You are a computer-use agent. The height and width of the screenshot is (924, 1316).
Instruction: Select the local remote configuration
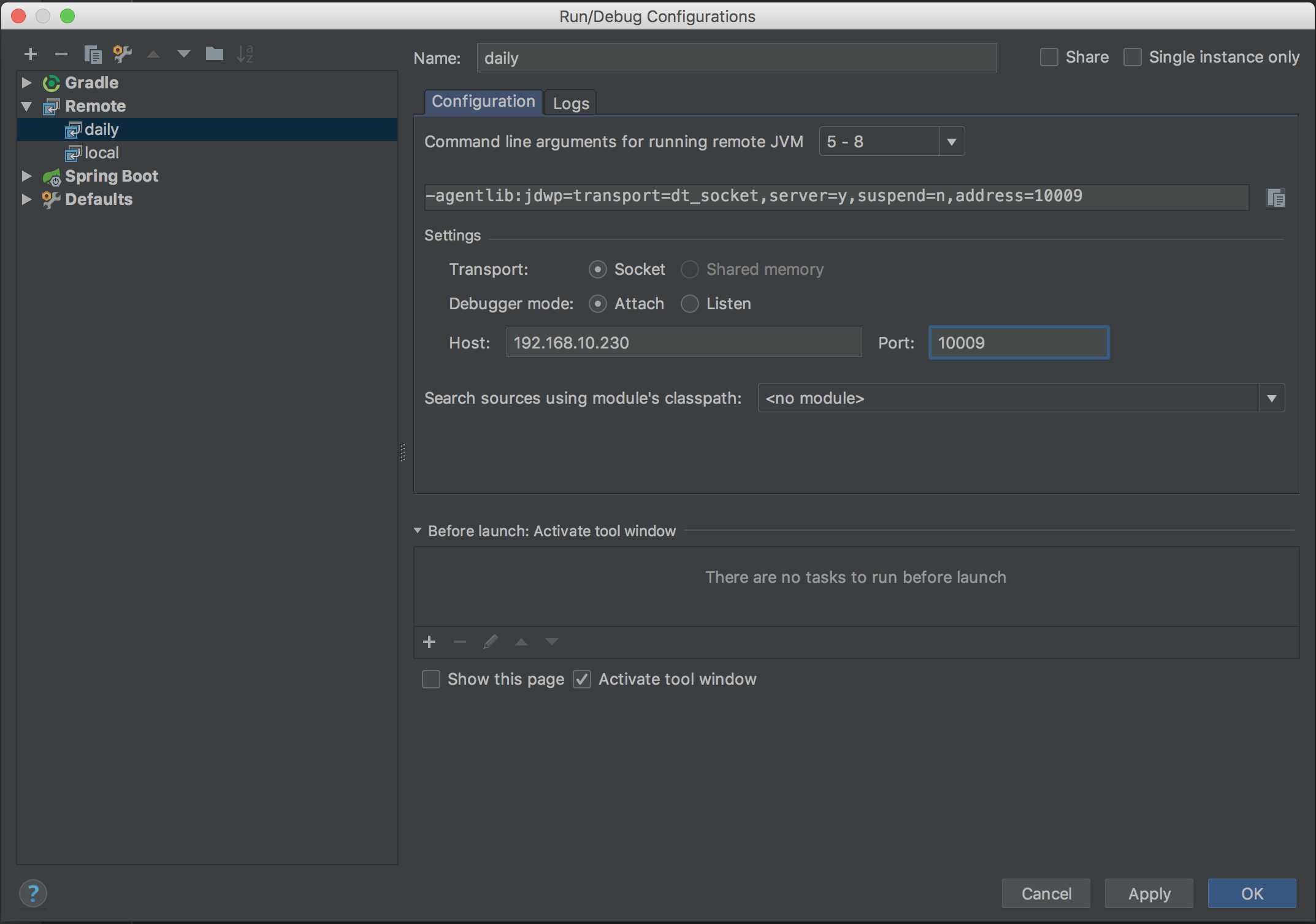pyautogui.click(x=101, y=153)
